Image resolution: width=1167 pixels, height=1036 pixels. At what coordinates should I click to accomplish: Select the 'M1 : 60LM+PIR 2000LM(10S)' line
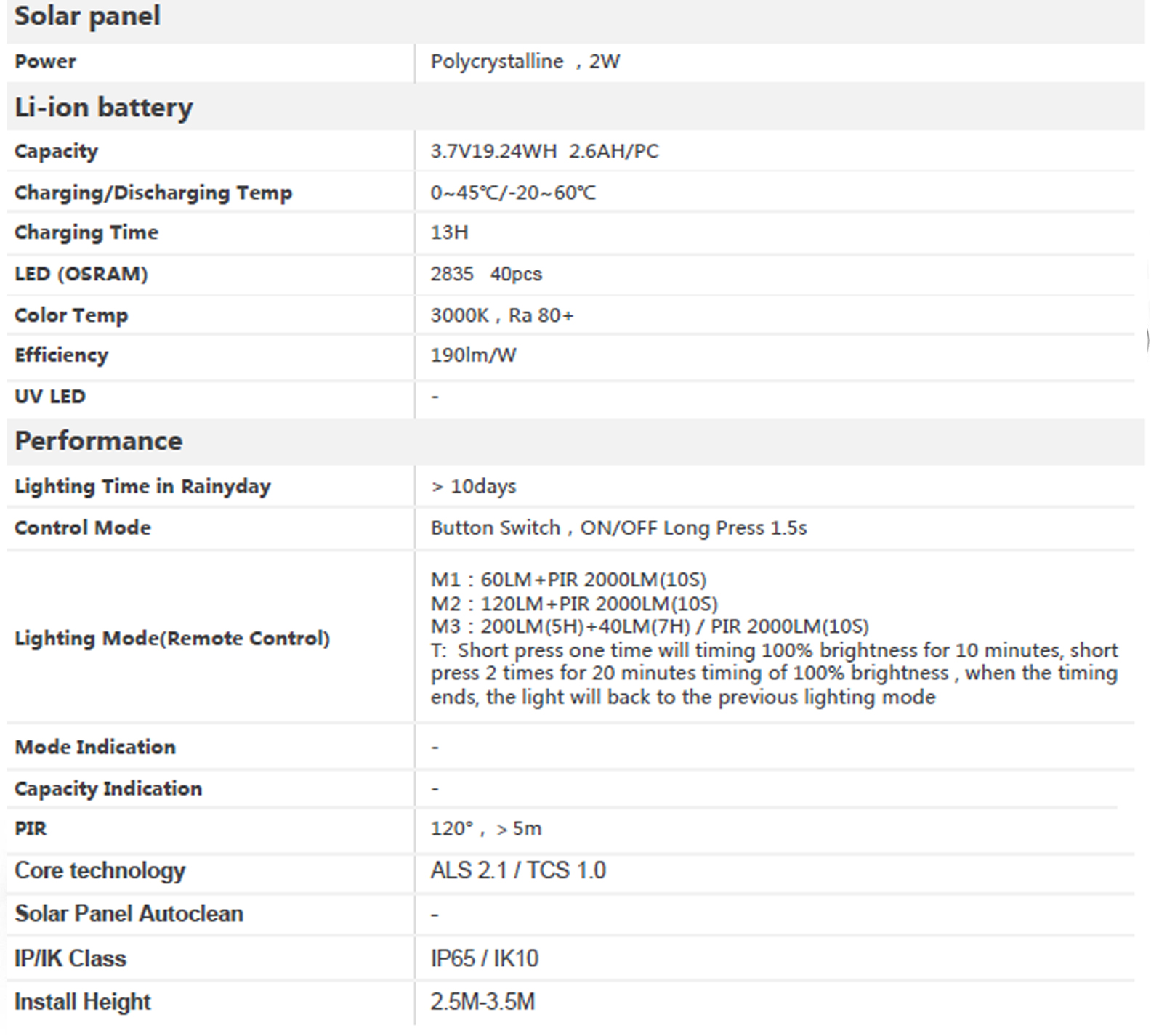tap(568, 580)
